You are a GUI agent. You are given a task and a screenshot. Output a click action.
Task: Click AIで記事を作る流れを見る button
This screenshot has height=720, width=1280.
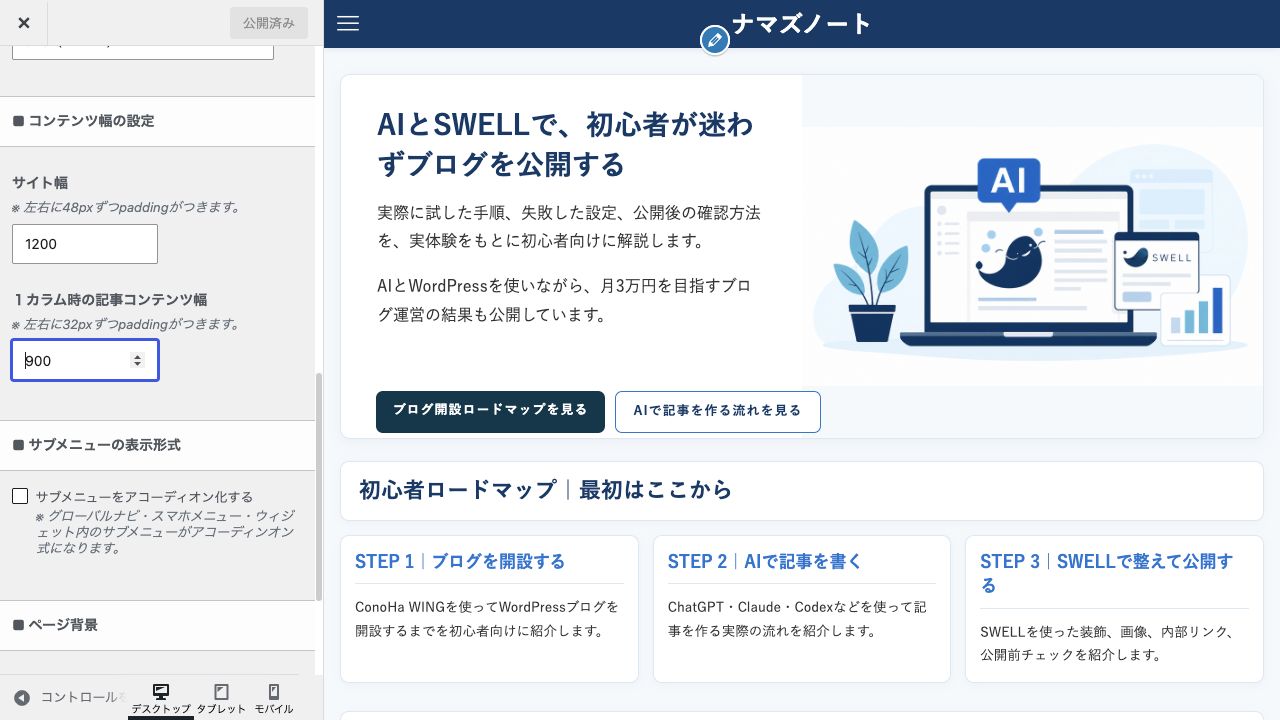tap(718, 411)
